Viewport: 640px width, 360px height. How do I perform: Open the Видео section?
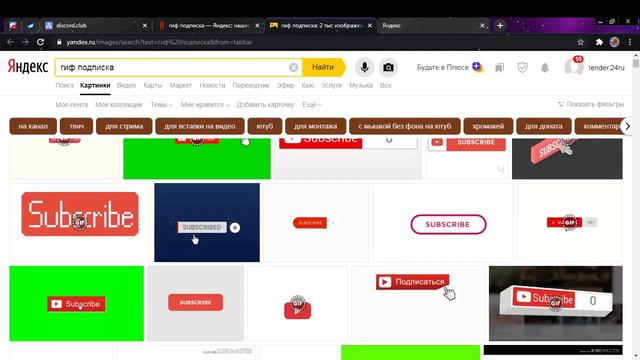tap(126, 85)
